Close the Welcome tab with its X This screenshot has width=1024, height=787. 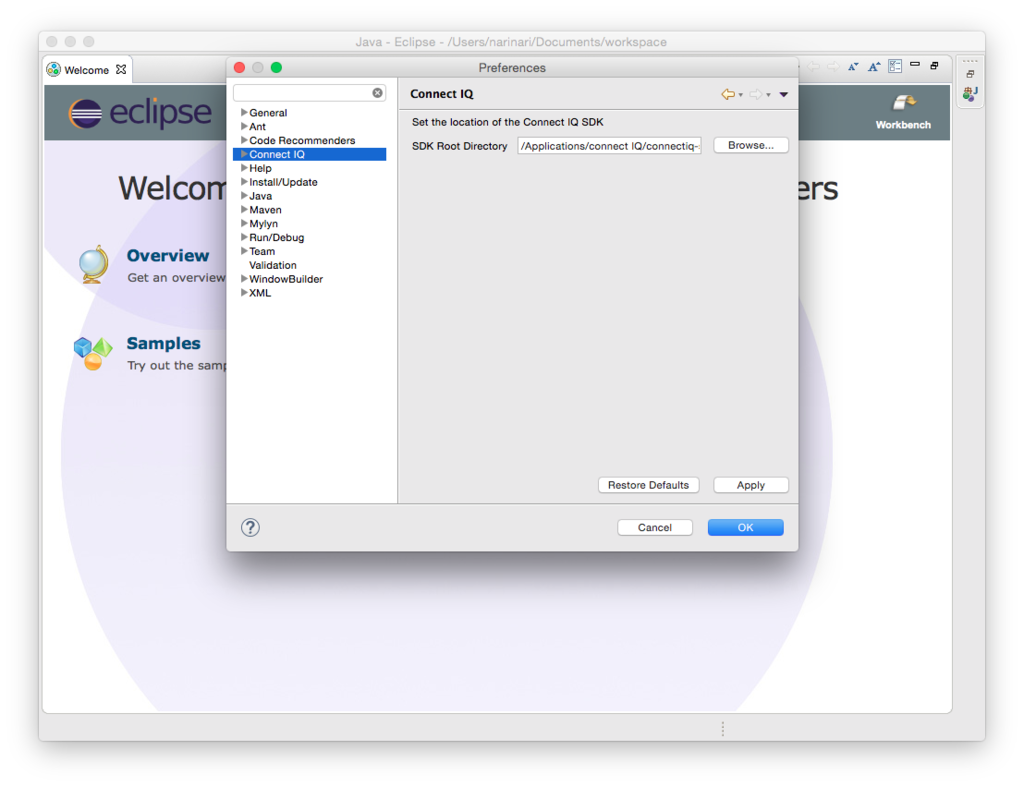click(121, 69)
